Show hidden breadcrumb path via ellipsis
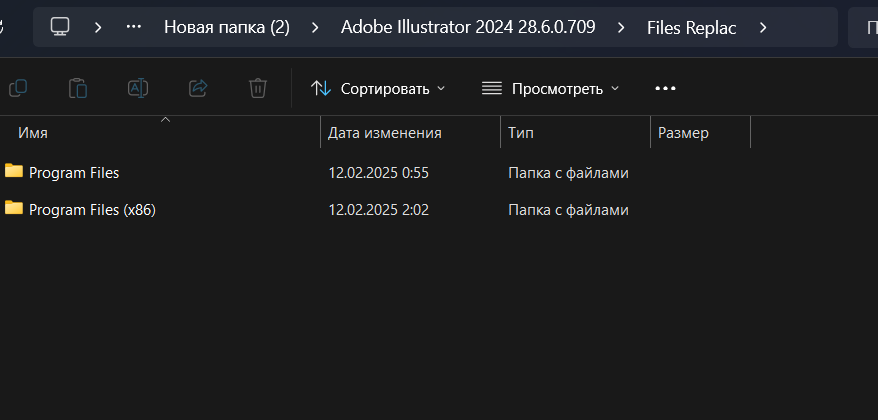 pyautogui.click(x=133, y=27)
